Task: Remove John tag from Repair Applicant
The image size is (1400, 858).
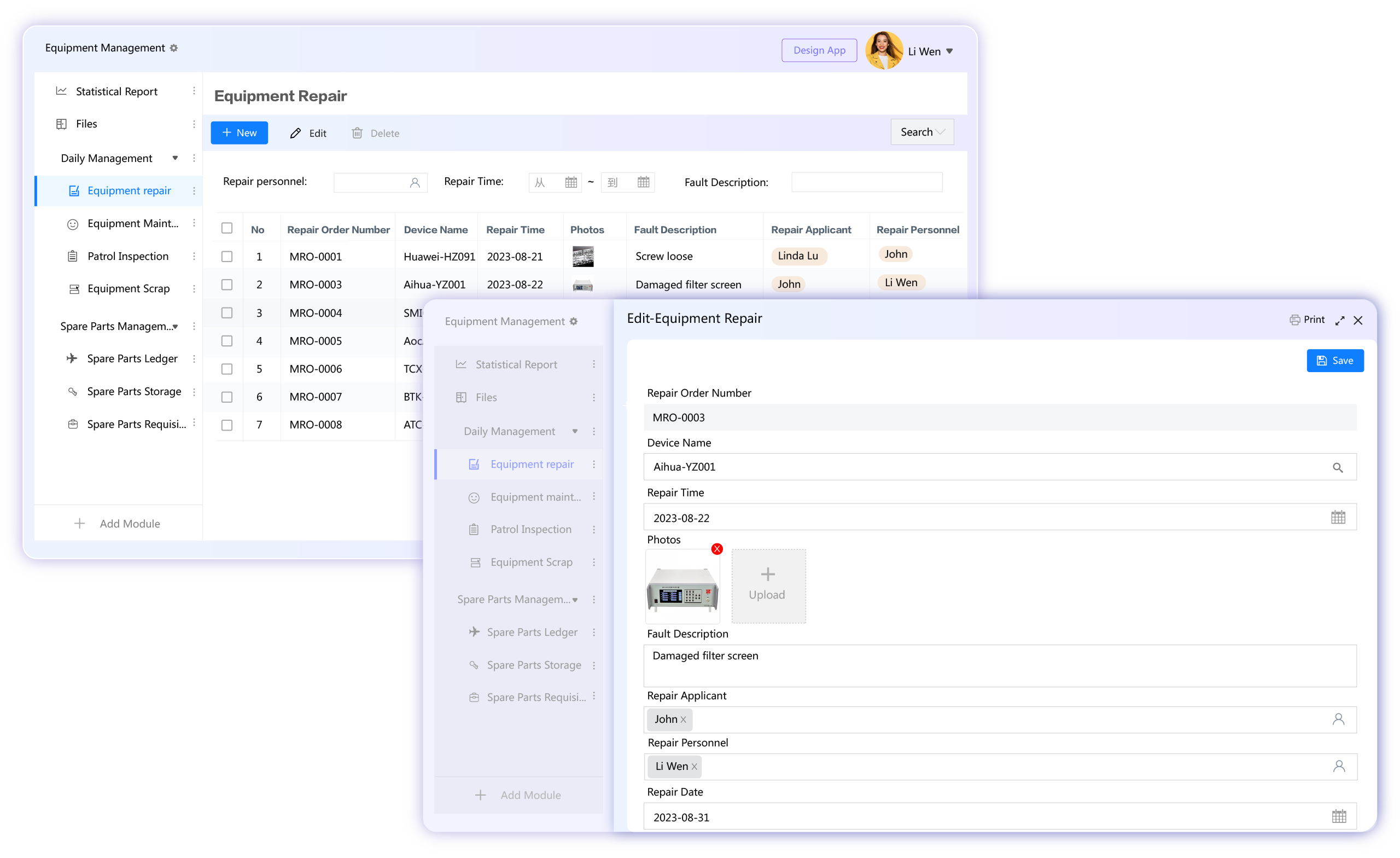Action: pyautogui.click(x=684, y=720)
